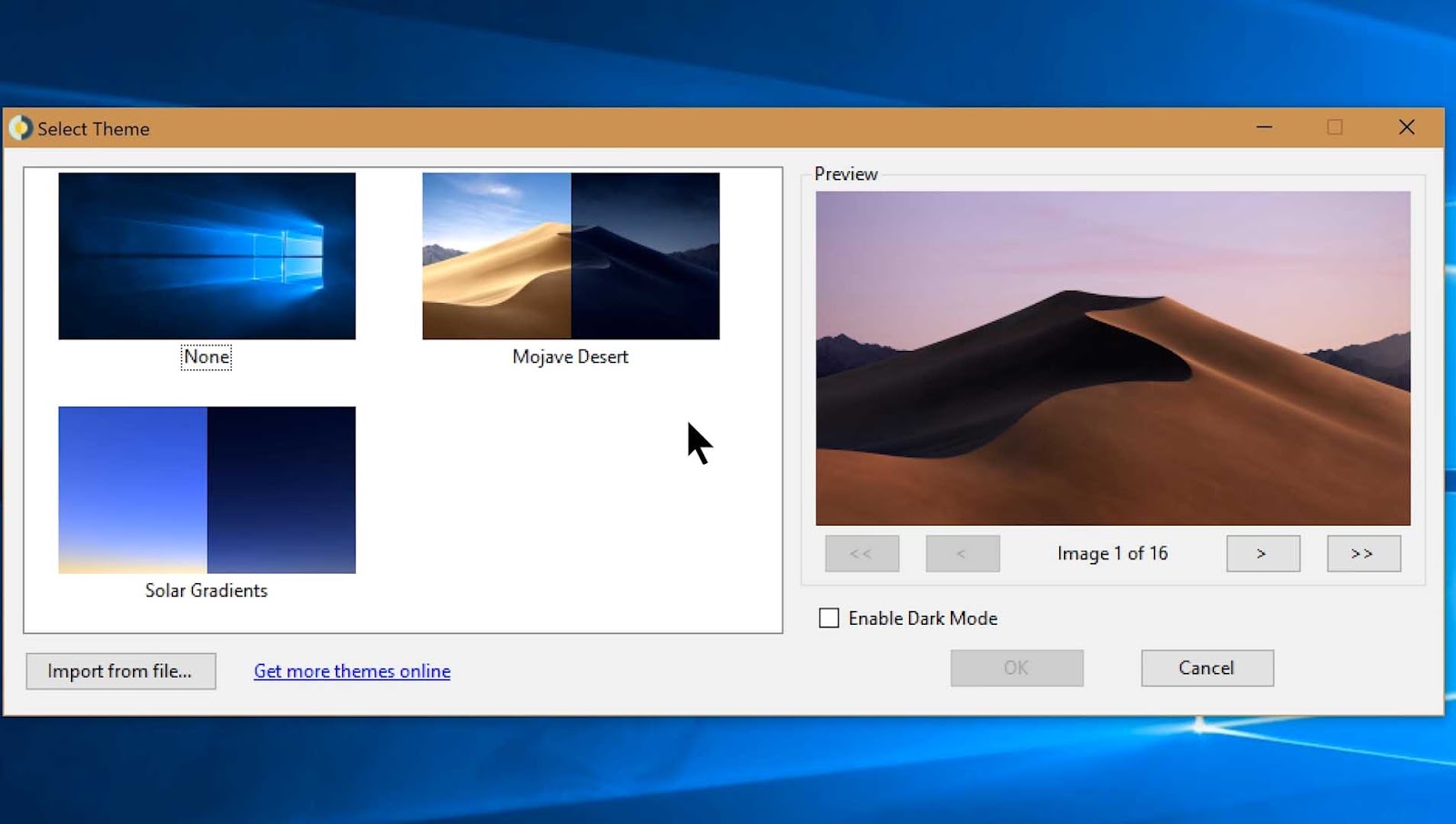The image size is (1456, 824).
Task: Minimize the Select Theme window
Action: [x=1264, y=127]
